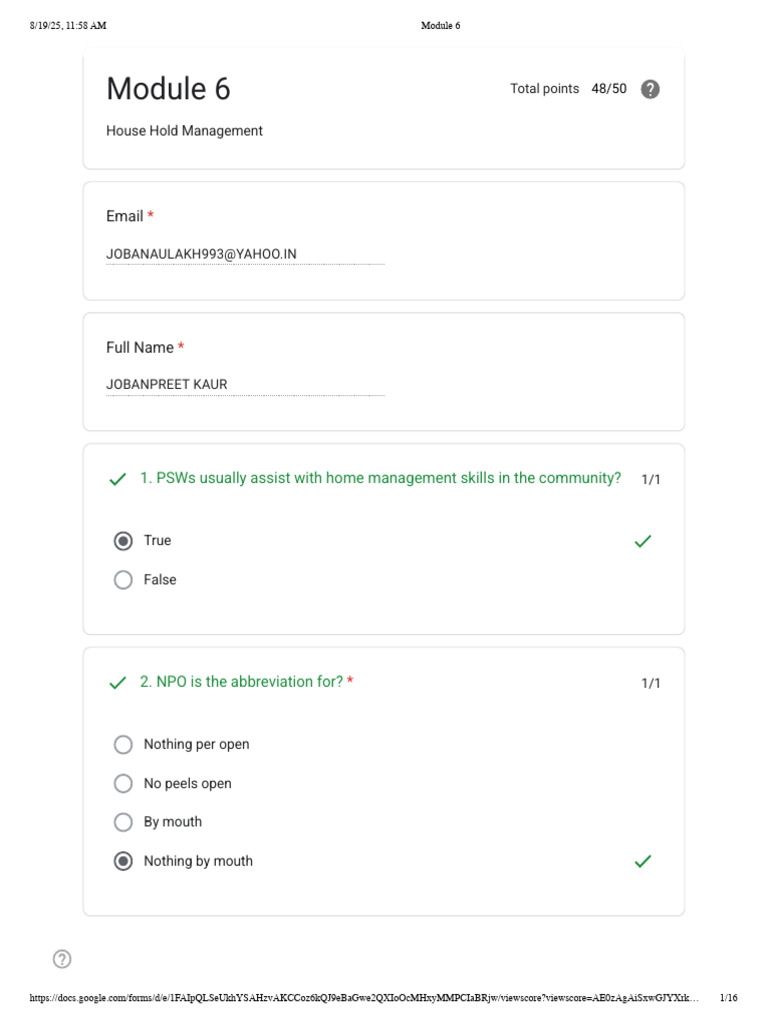The height and width of the screenshot is (1024, 768).
Task: Click the checkmark next to Nothing by mouth
Action: 643,861
